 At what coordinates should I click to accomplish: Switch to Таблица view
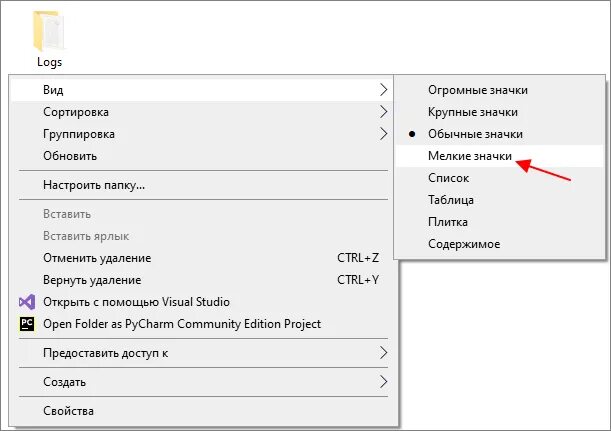coord(452,200)
